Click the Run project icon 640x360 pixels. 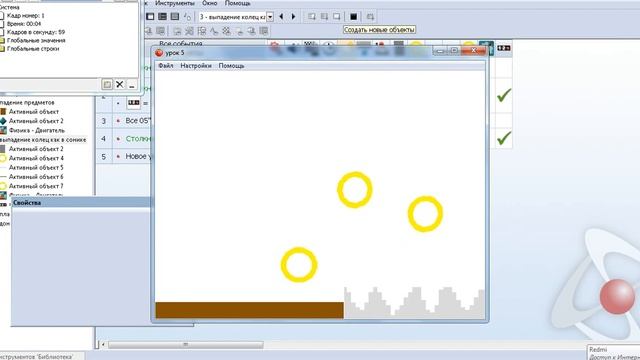(312, 17)
